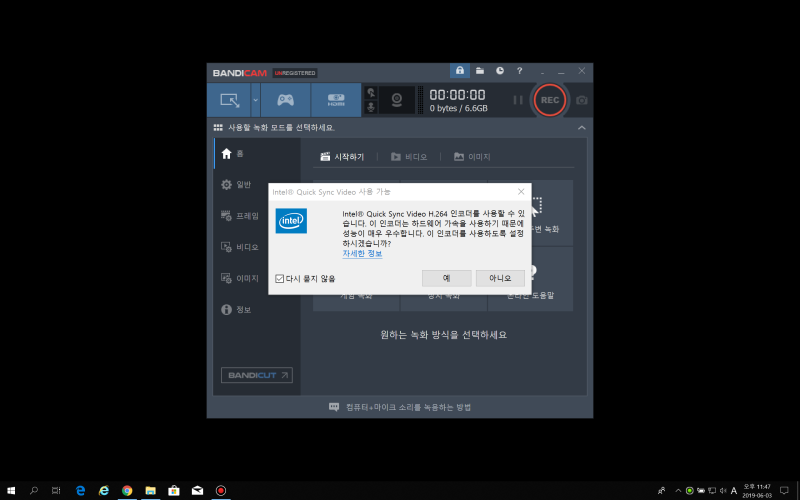Open File Explorer from taskbar
The width and height of the screenshot is (800, 500).
click(x=151, y=491)
